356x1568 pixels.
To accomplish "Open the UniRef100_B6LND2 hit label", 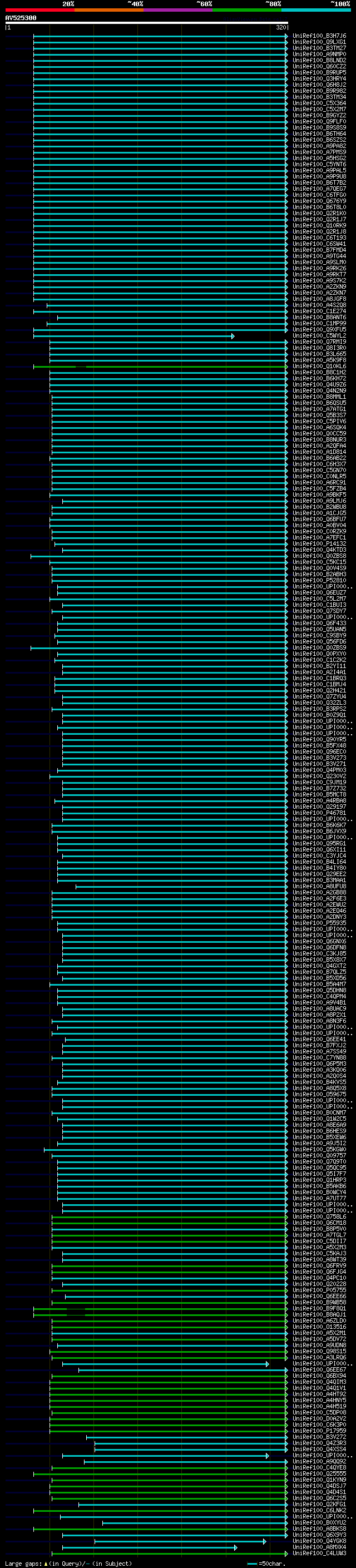I will pos(319,60).
